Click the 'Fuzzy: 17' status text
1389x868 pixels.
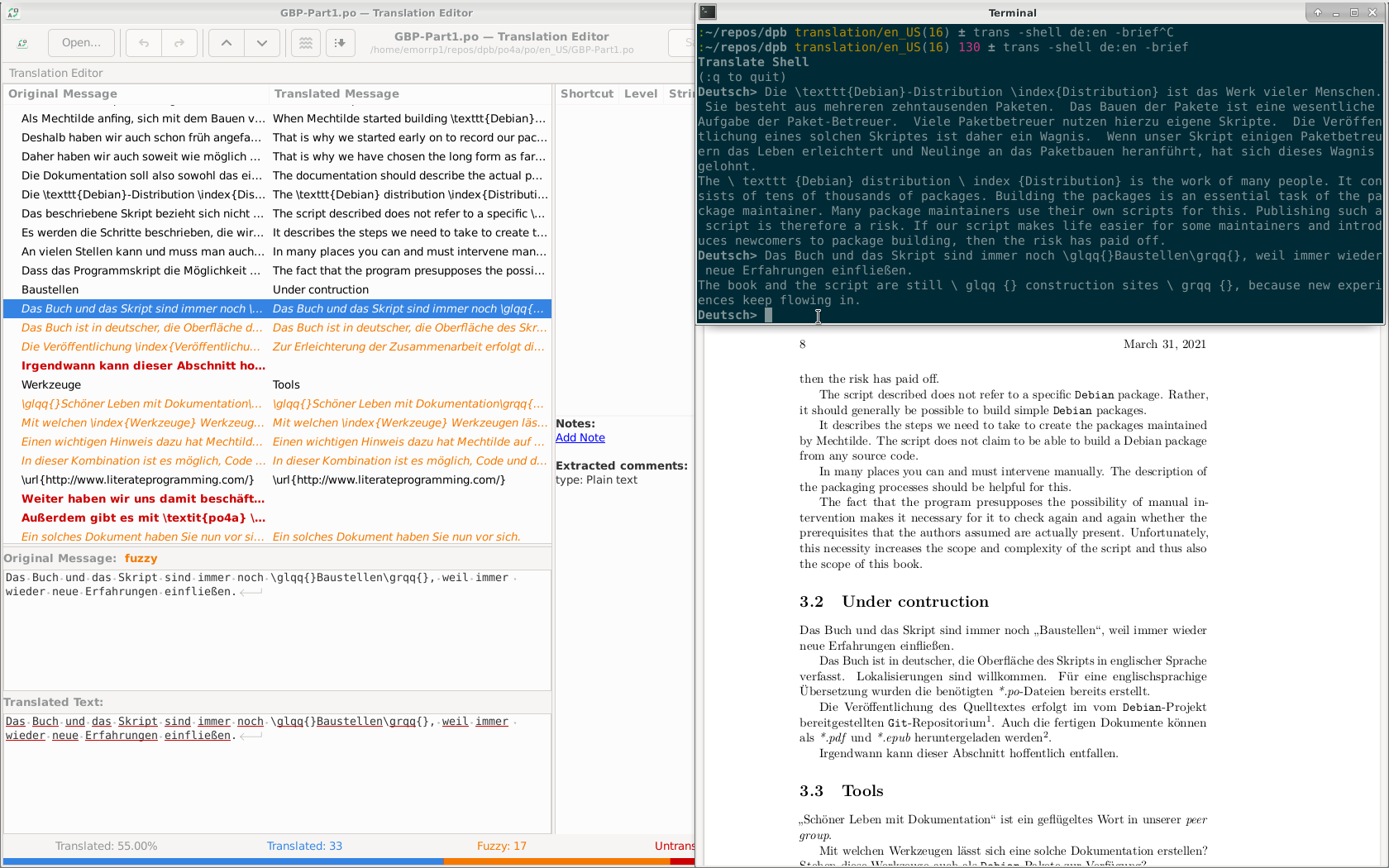pos(501,846)
